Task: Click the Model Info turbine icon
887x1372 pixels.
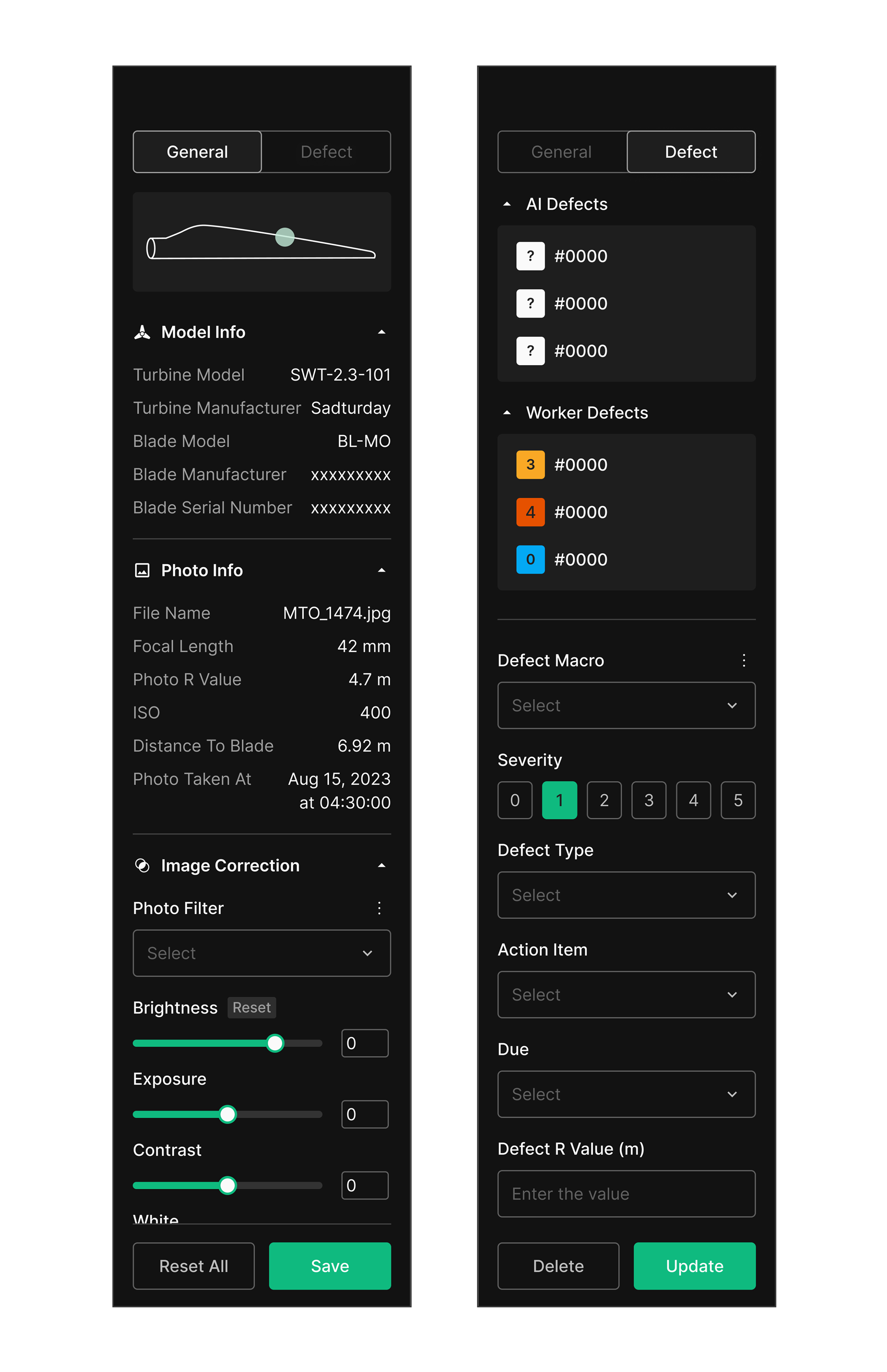Action: coord(142,332)
